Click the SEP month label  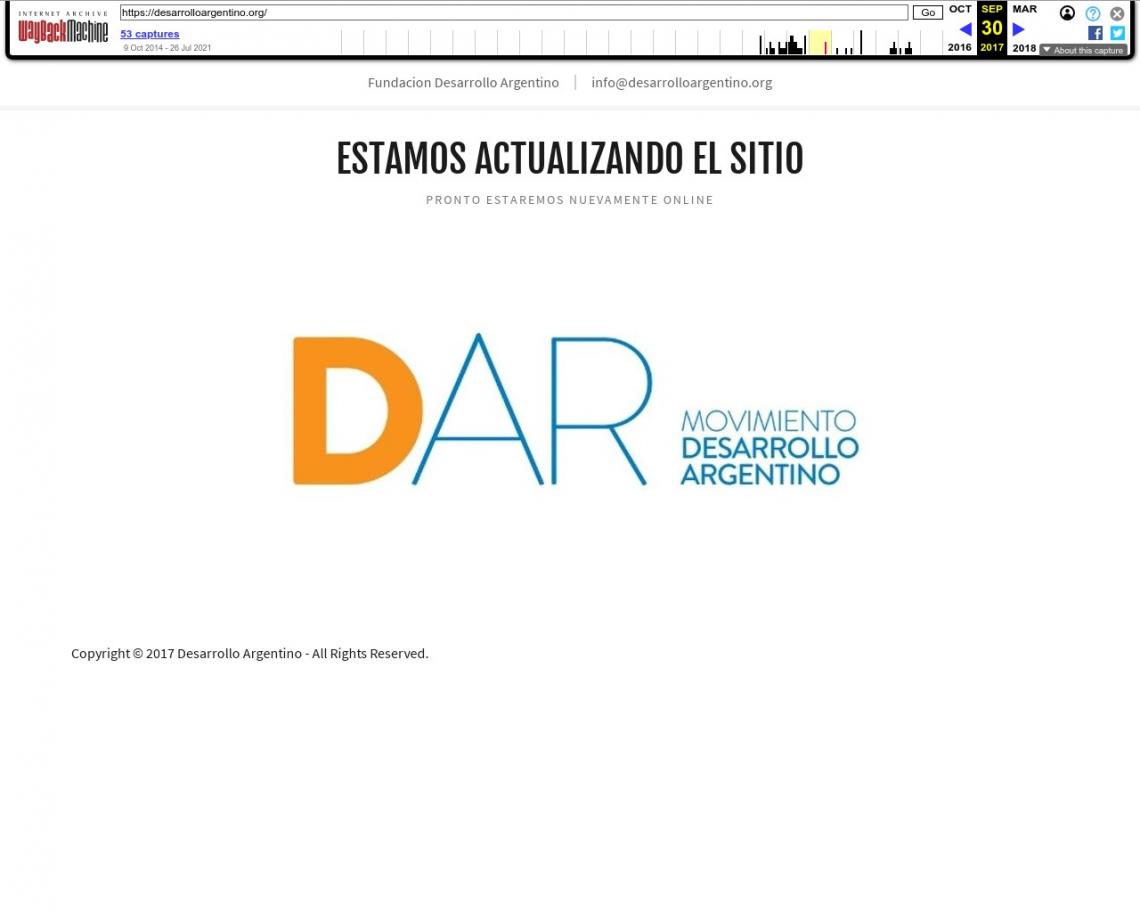992,9
